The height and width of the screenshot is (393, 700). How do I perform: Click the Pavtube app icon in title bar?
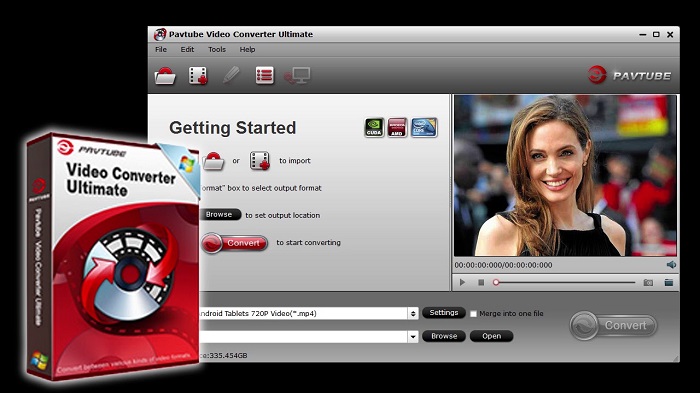[160, 34]
